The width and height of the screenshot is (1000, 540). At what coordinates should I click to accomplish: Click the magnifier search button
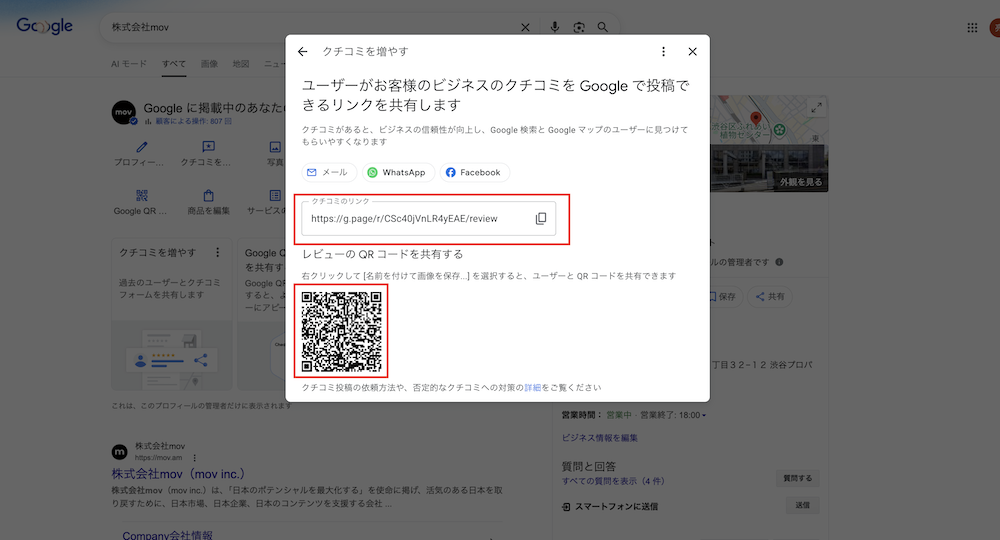coord(603,27)
